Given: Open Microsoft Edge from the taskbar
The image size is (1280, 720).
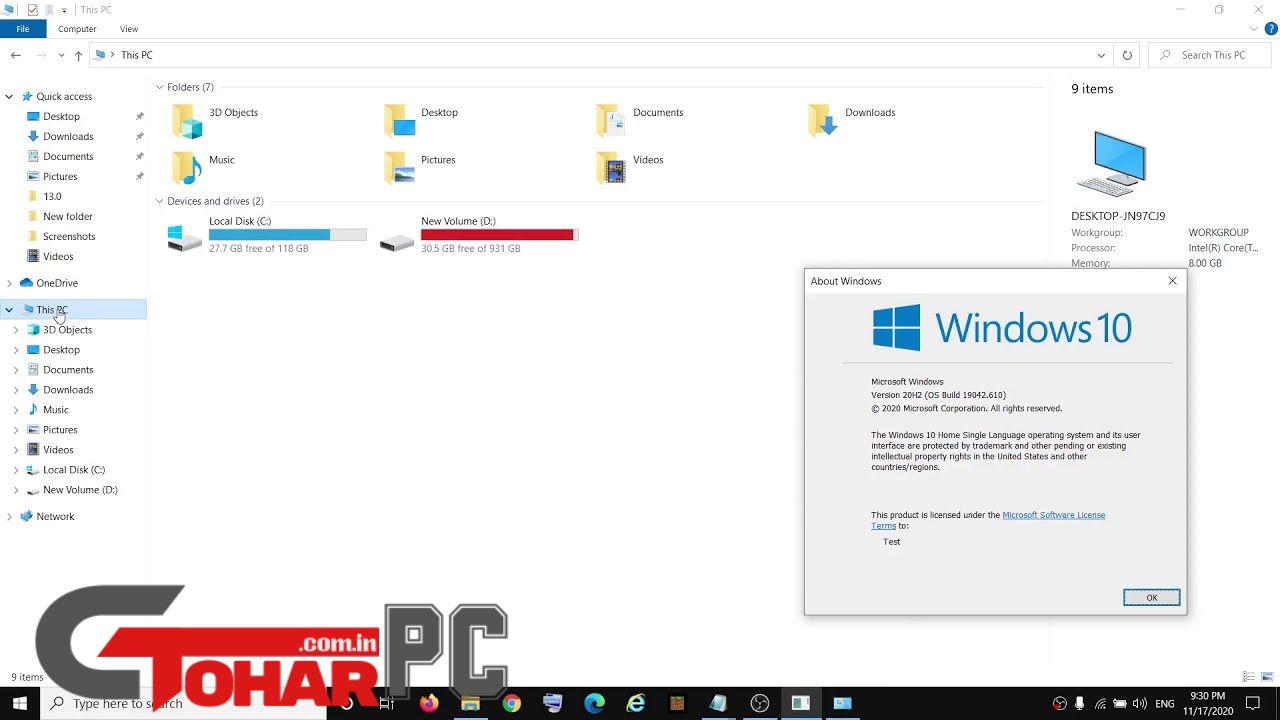Looking at the screenshot, I should (594, 703).
